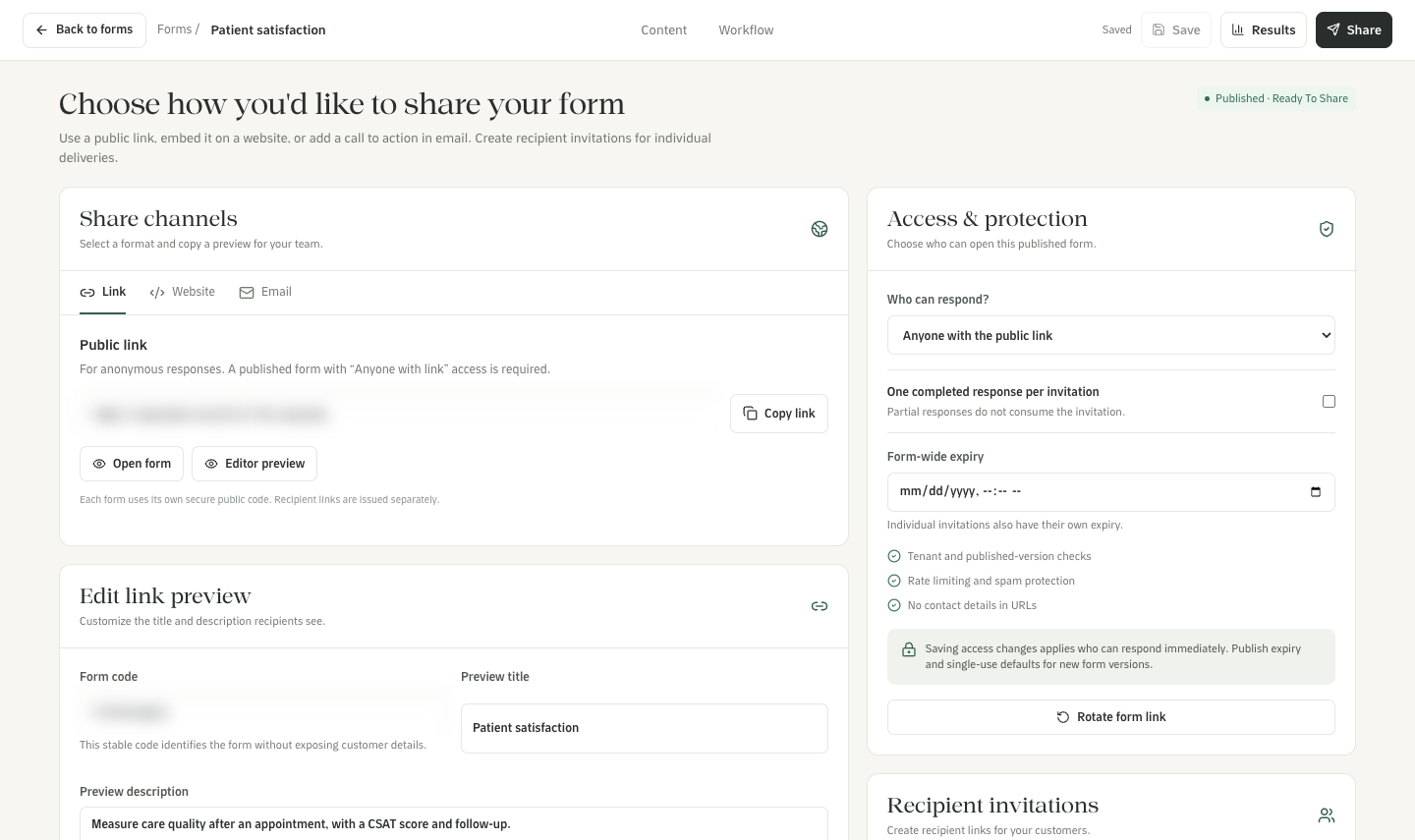Switch to the Email tab
Image resolution: width=1415 pixels, height=840 pixels.
(265, 292)
